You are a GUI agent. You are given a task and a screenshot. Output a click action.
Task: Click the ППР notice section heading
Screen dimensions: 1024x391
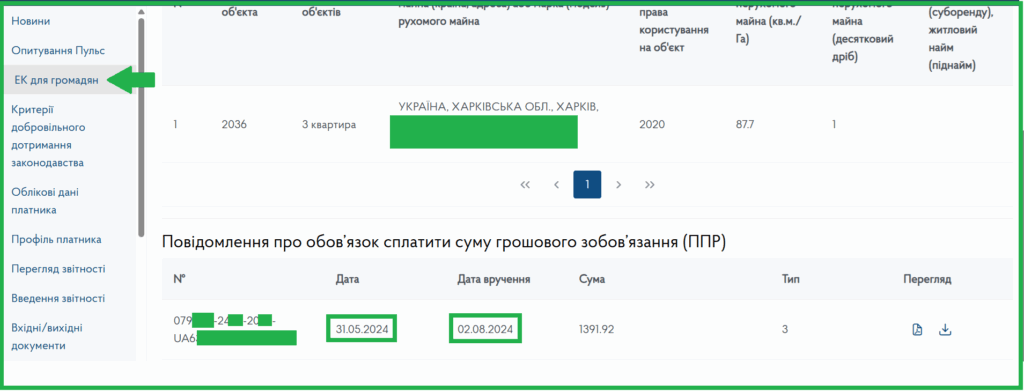click(x=444, y=243)
